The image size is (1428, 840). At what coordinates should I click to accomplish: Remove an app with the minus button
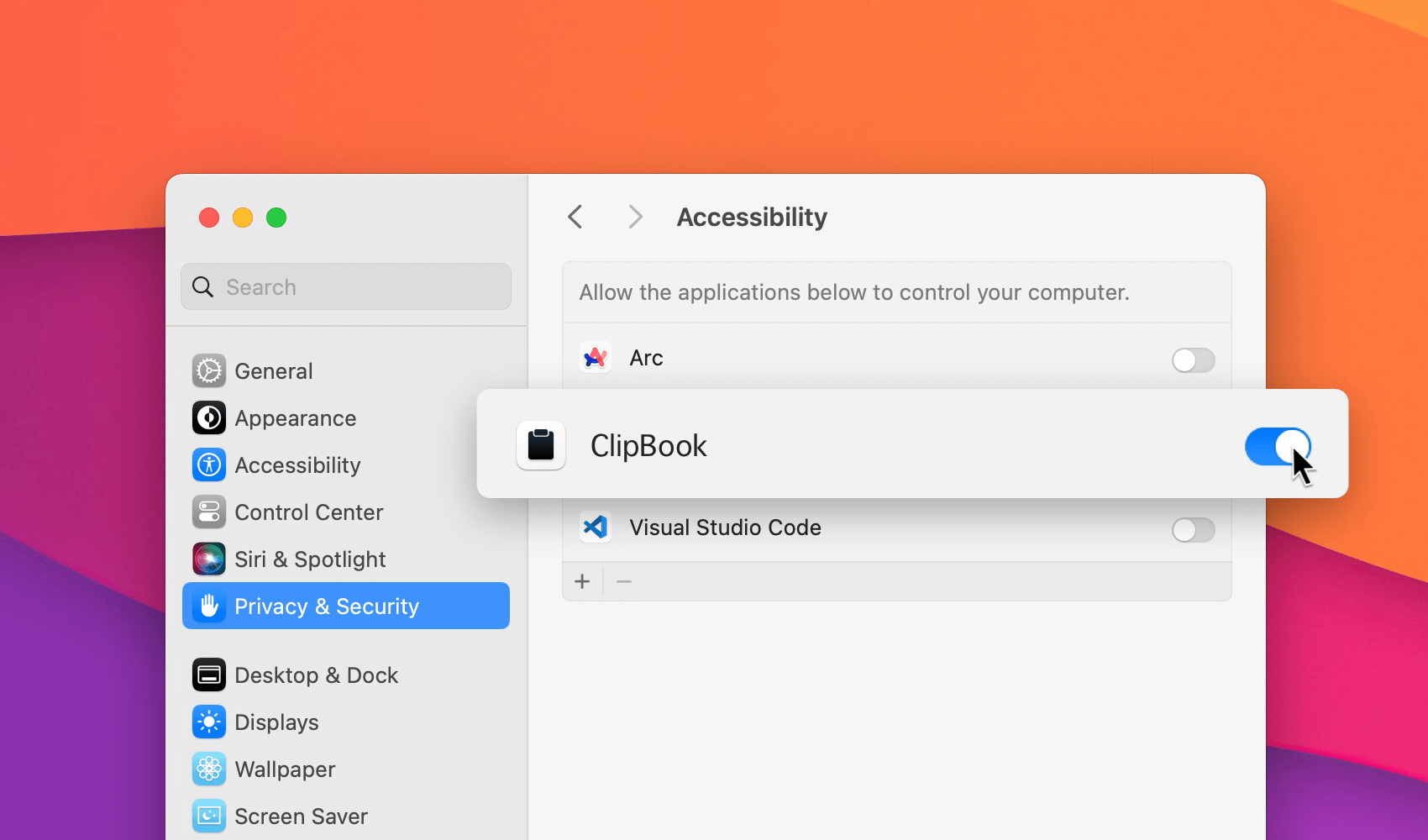click(x=624, y=581)
